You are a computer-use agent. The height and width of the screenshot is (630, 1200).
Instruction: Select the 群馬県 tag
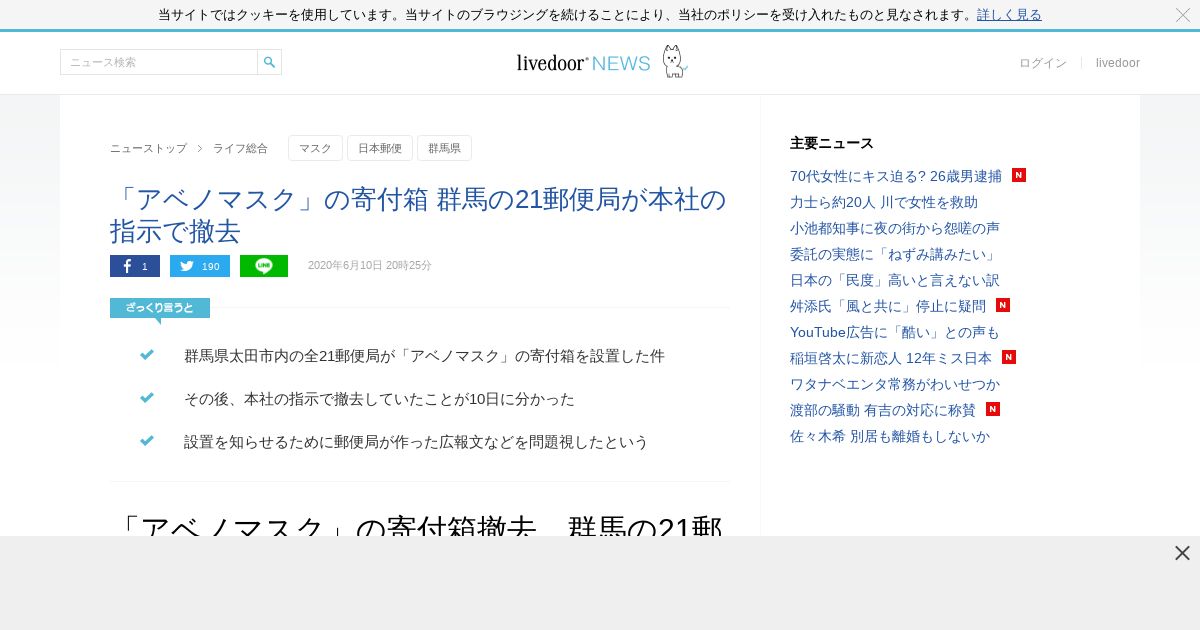[x=444, y=148]
